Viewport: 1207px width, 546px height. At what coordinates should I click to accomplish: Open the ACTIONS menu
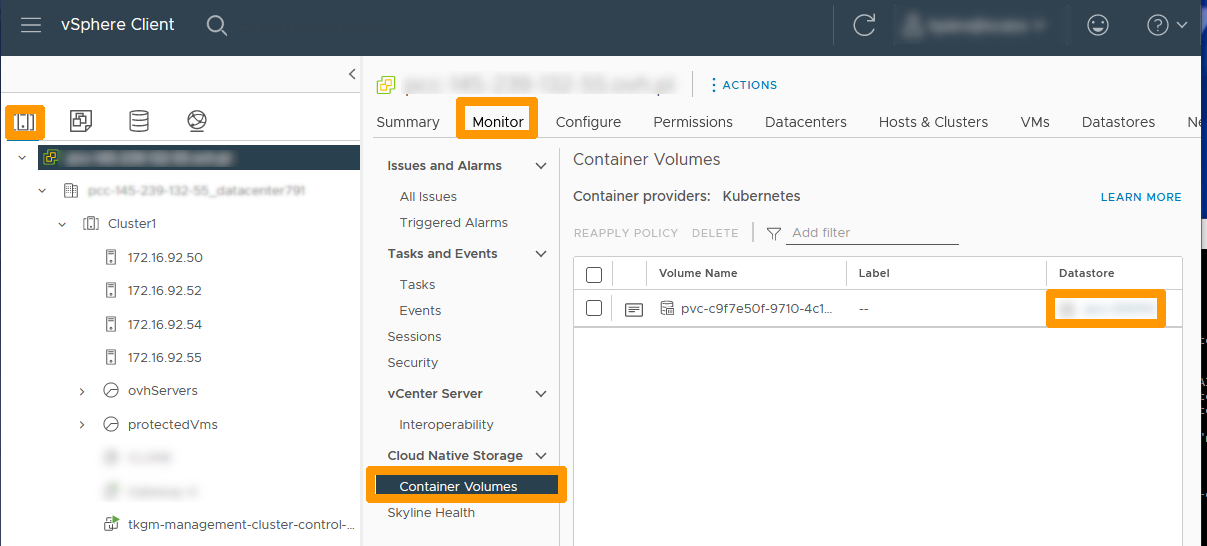pyautogui.click(x=743, y=85)
